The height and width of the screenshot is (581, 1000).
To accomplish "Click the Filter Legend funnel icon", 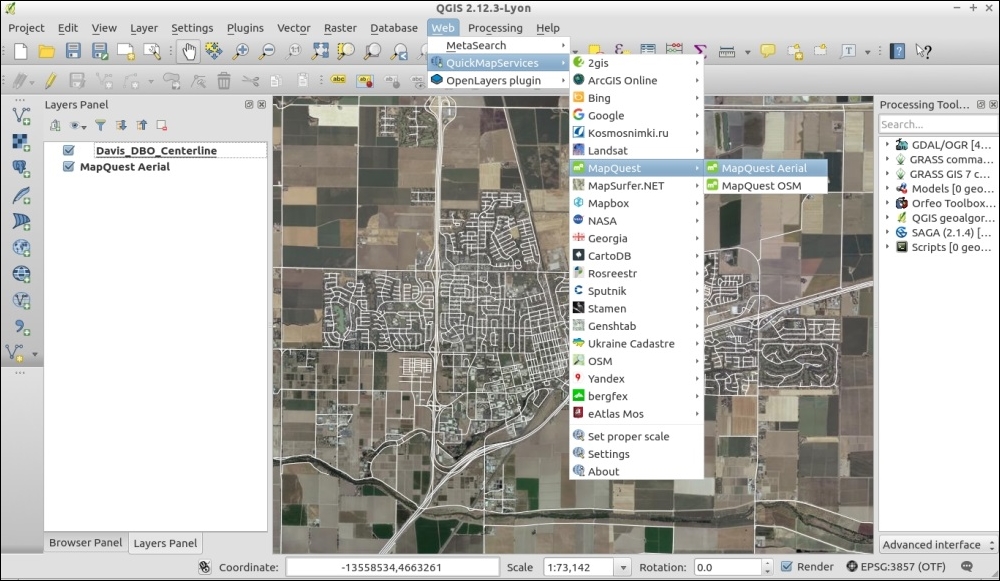I will [100, 125].
